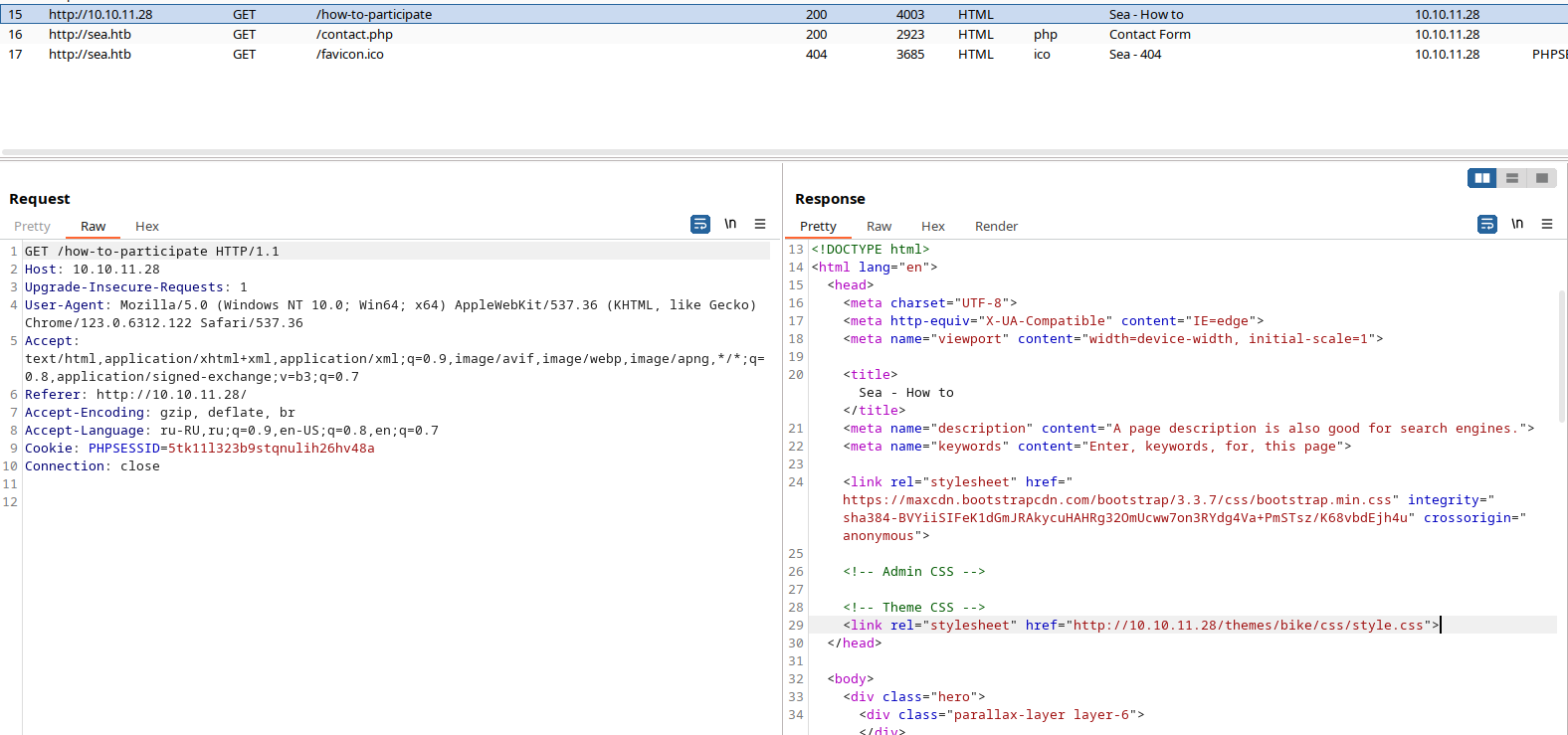
Task: Click the parallax-layer layer-6 line
Action: pyautogui.click(x=1002, y=715)
